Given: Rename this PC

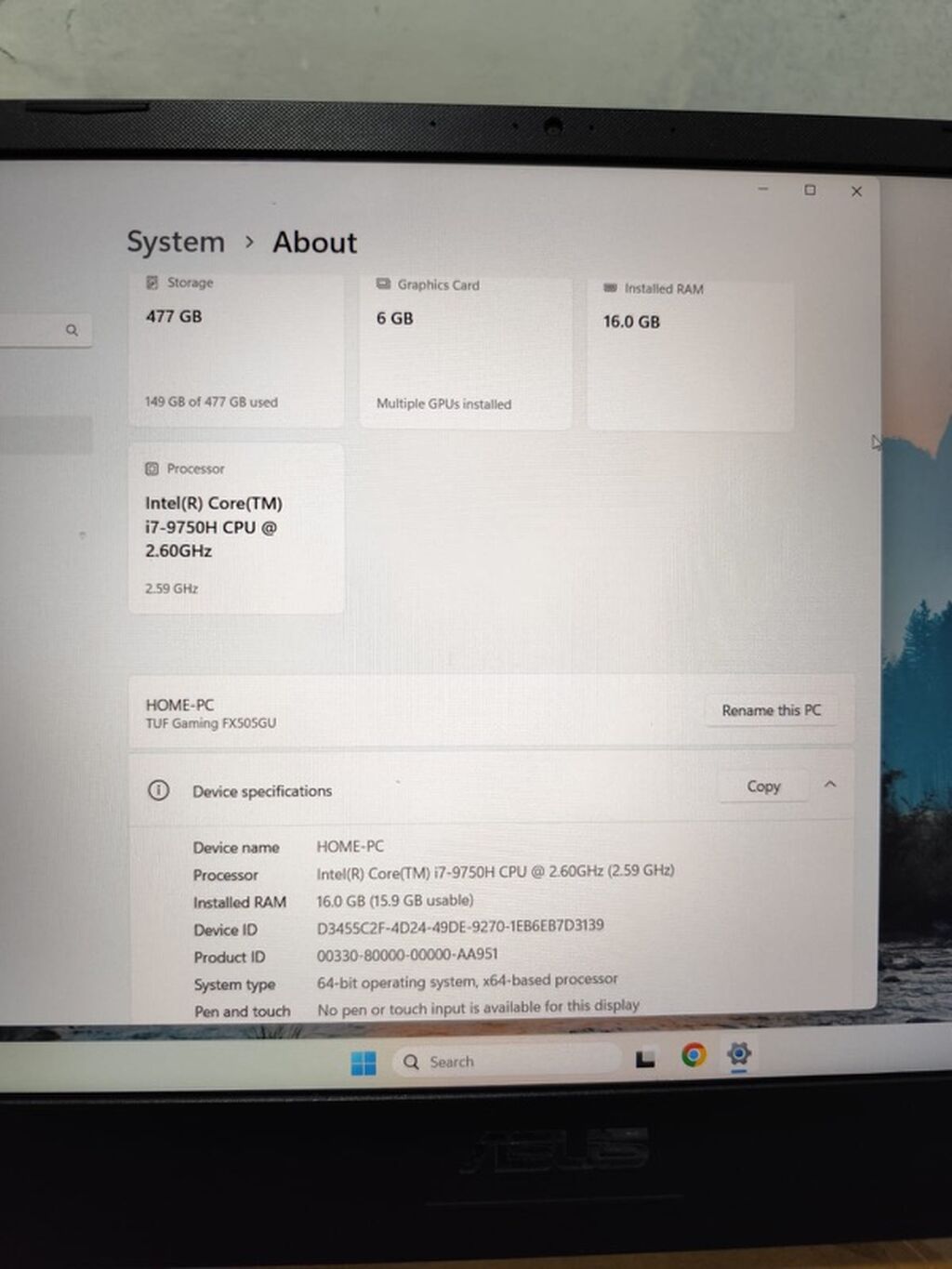Looking at the screenshot, I should point(771,710).
